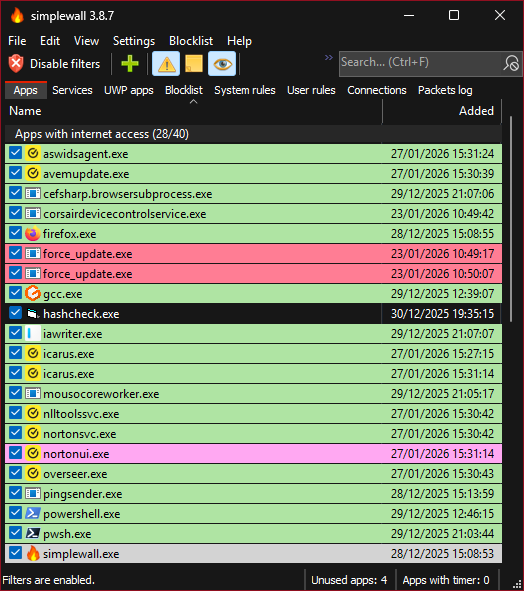
Task: Uncheck the firefox.exe checkbox
Action: click(x=15, y=233)
